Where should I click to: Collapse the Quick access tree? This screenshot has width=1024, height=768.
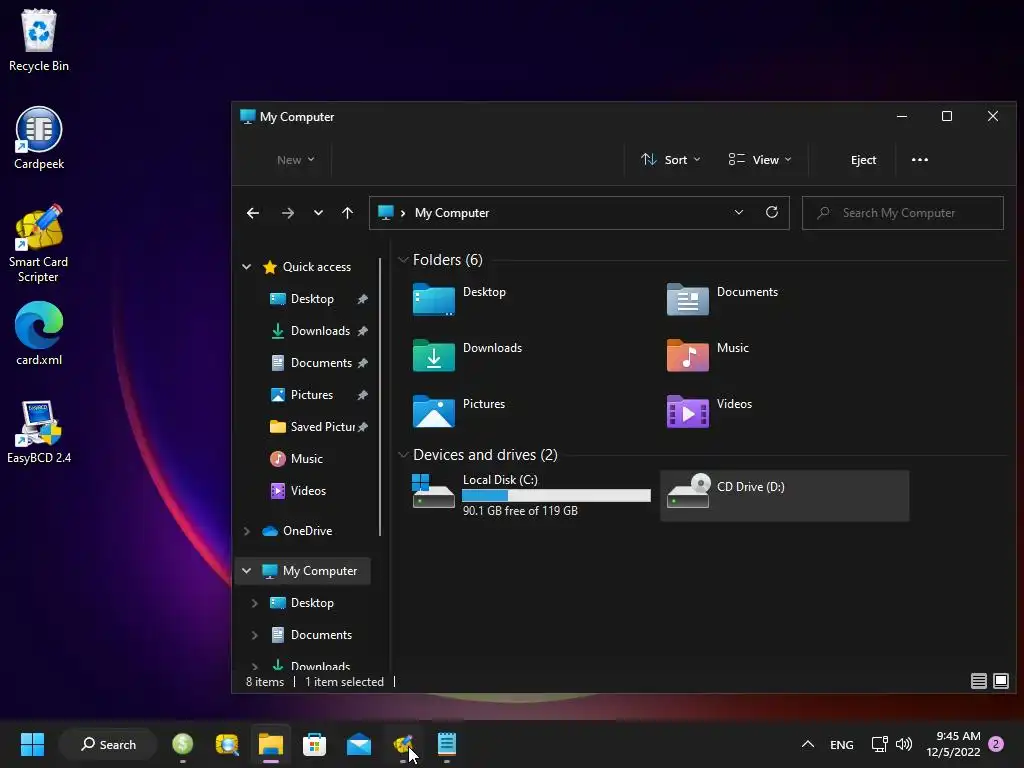(246, 266)
